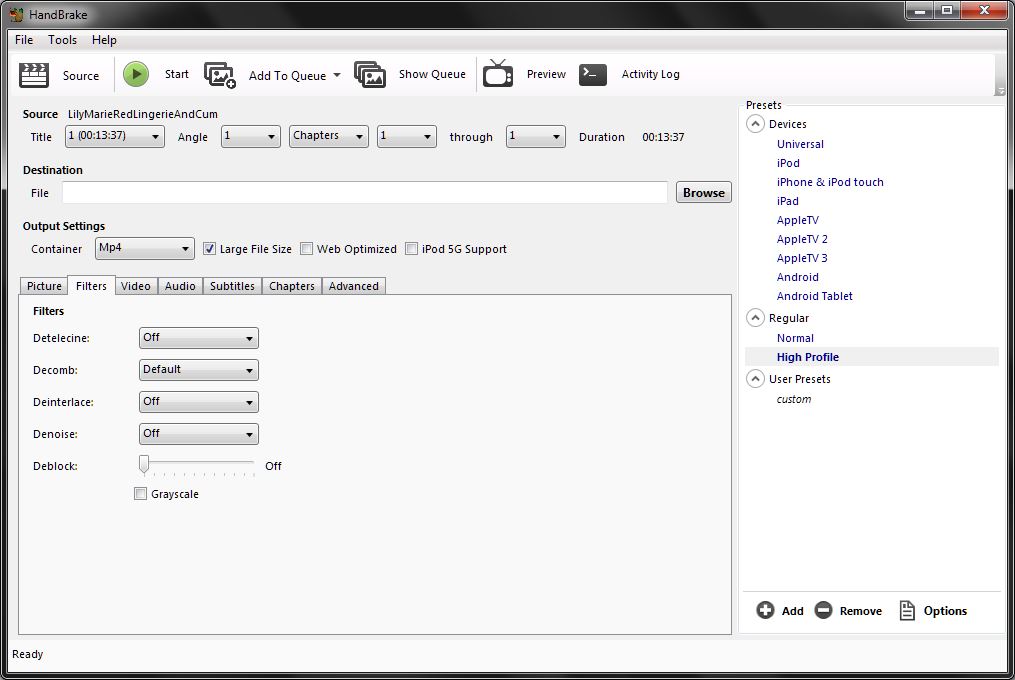
Task: Open the File menu
Action: [24, 40]
